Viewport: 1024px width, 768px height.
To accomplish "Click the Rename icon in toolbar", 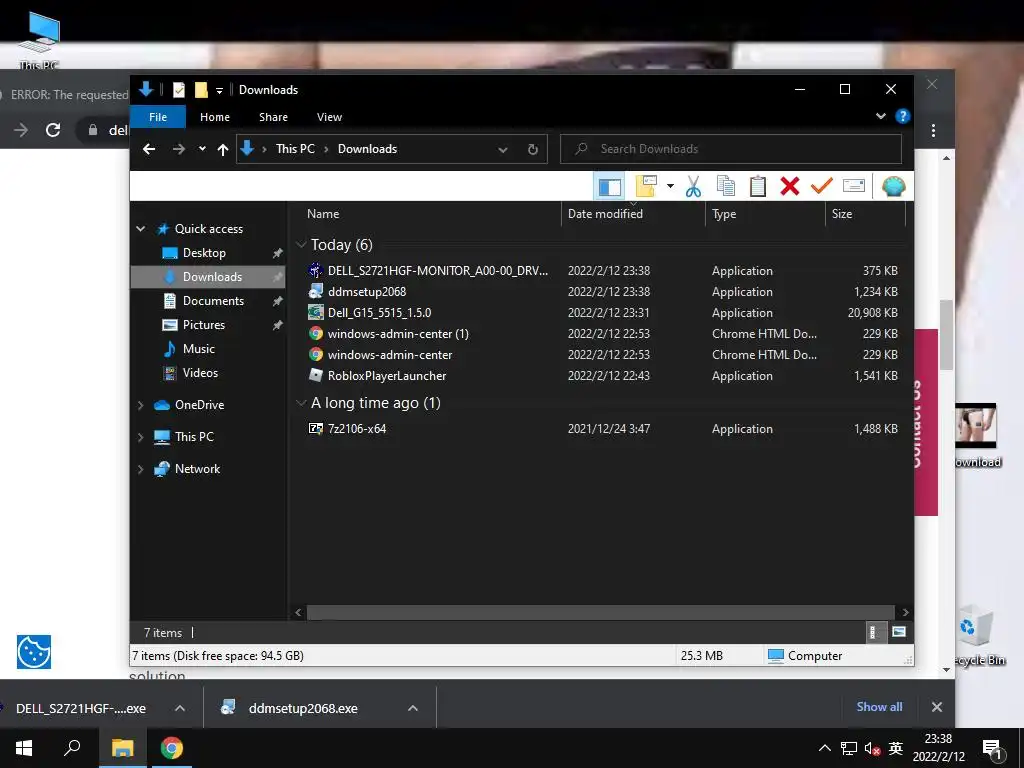I will [854, 186].
